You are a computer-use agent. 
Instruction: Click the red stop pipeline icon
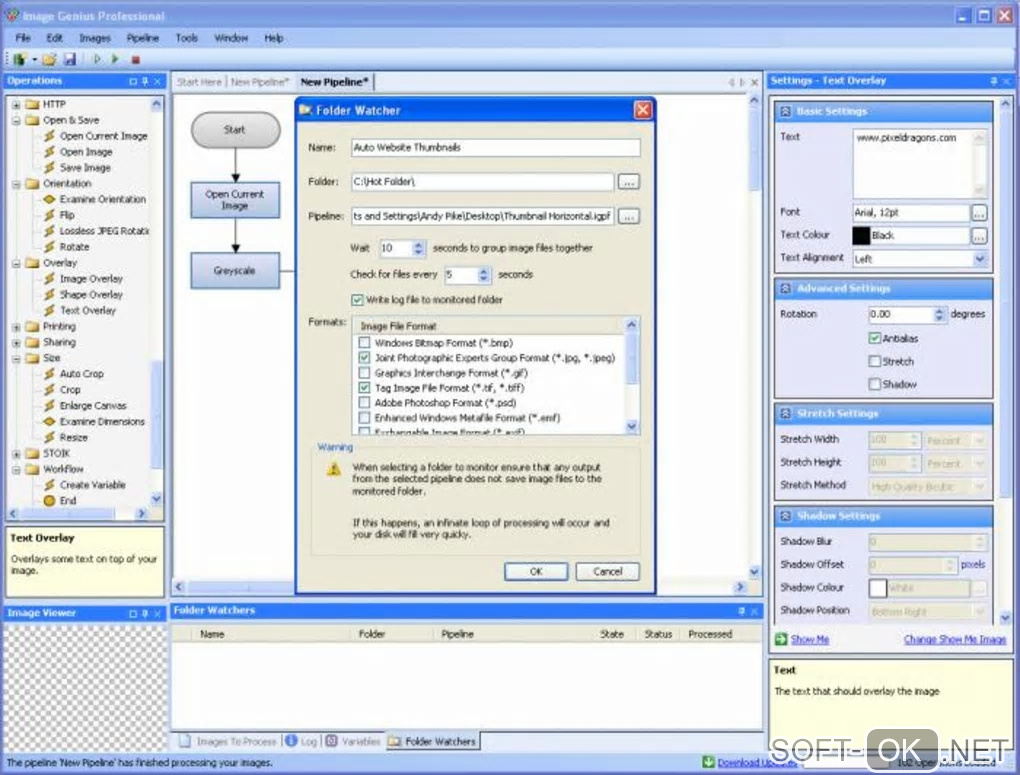pyautogui.click(x=135, y=60)
